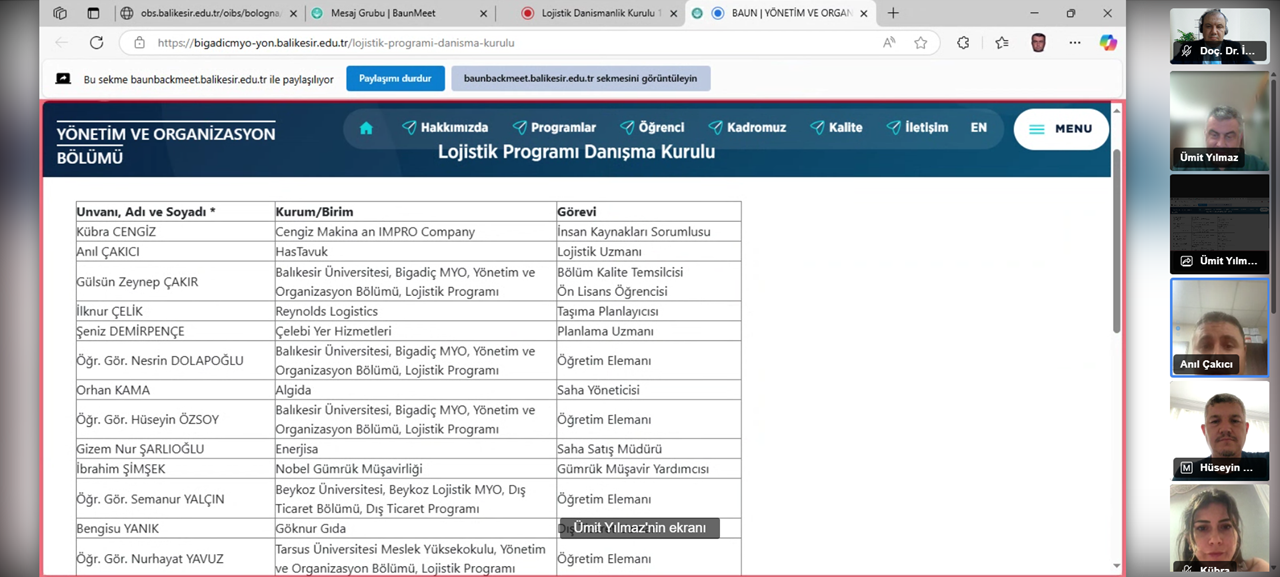Add this page to favorites star icon
The height and width of the screenshot is (577, 1280).
pos(921,43)
